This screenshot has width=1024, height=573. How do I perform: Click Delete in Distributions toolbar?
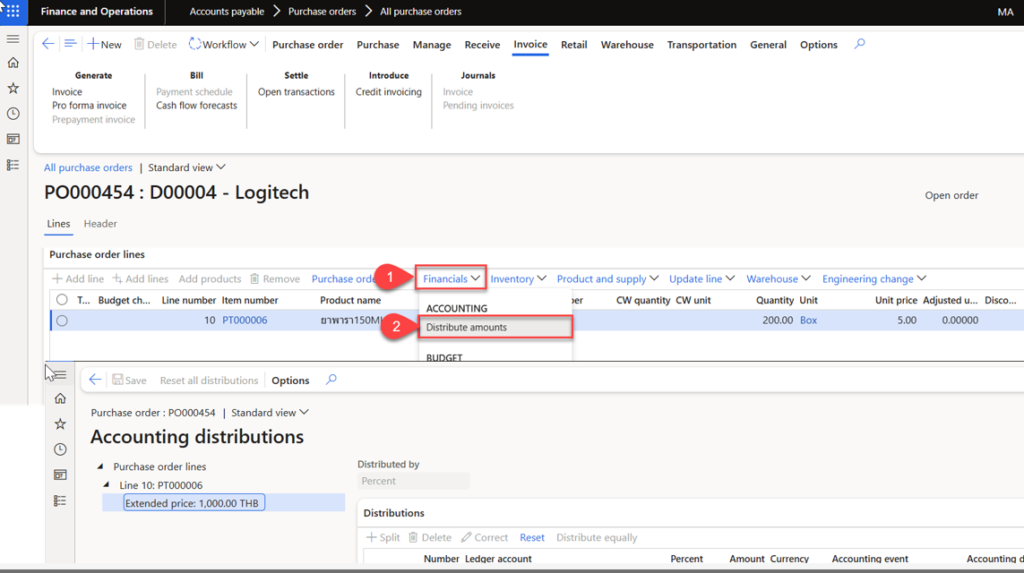click(x=430, y=538)
